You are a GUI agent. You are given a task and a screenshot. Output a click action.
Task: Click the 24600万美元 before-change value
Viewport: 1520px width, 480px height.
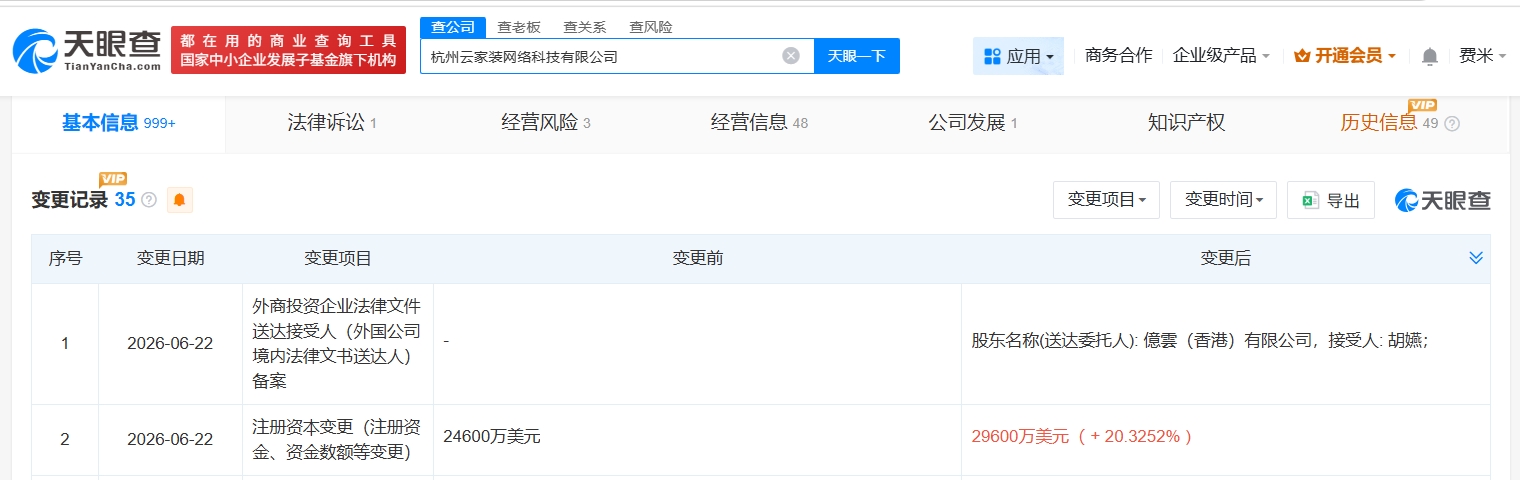tap(492, 437)
